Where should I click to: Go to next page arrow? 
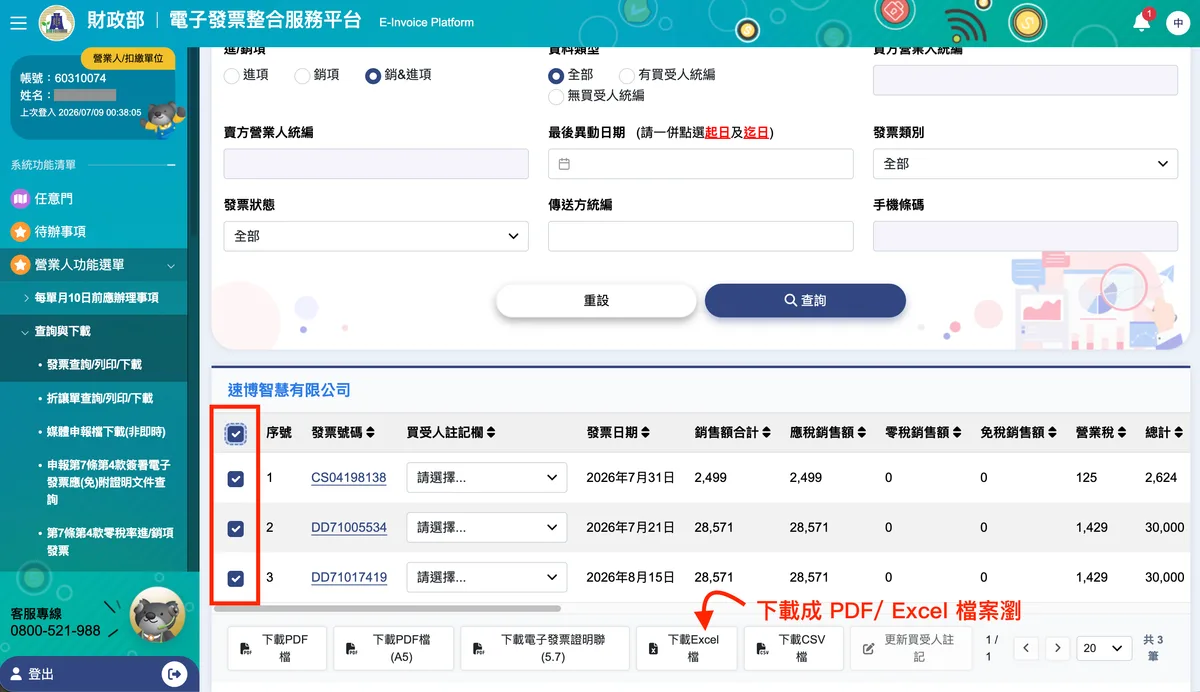(1058, 648)
